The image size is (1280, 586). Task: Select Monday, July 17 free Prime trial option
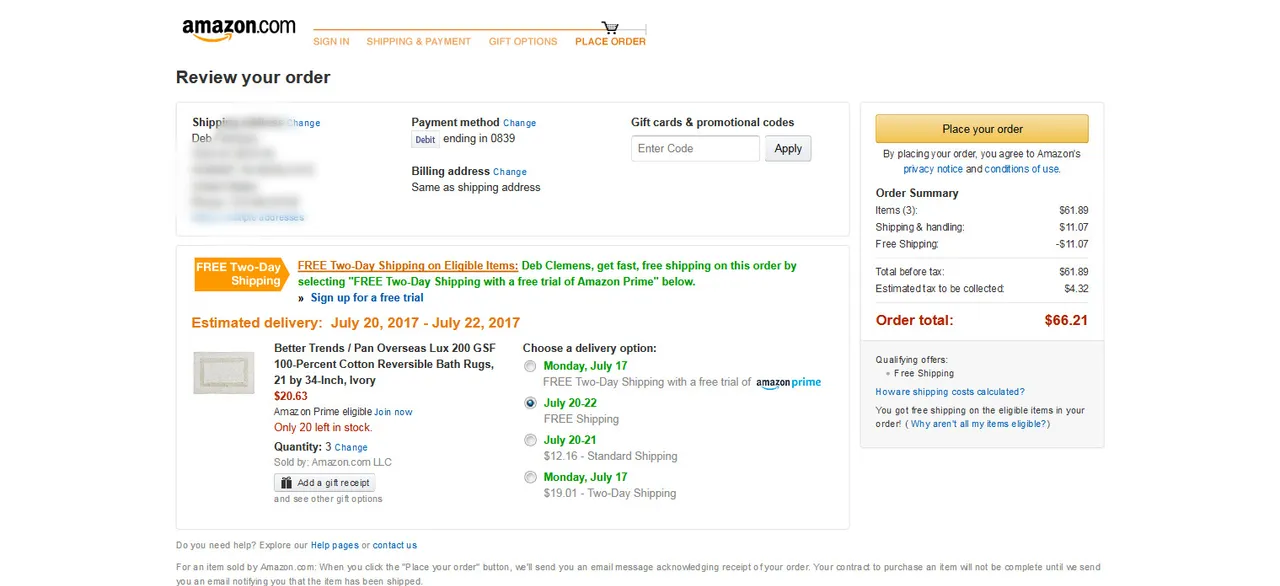click(x=530, y=366)
